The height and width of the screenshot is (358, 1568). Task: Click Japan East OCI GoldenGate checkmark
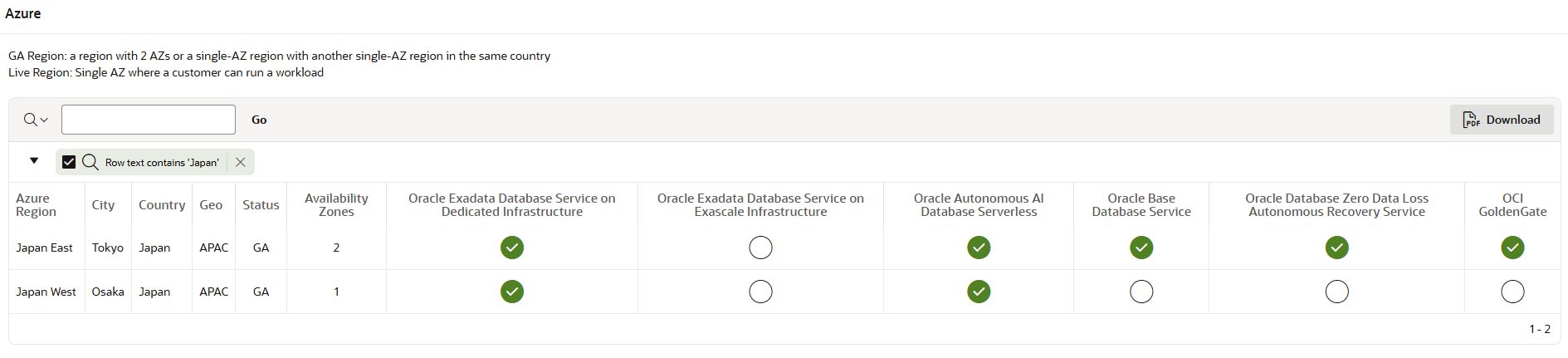[x=1512, y=248]
